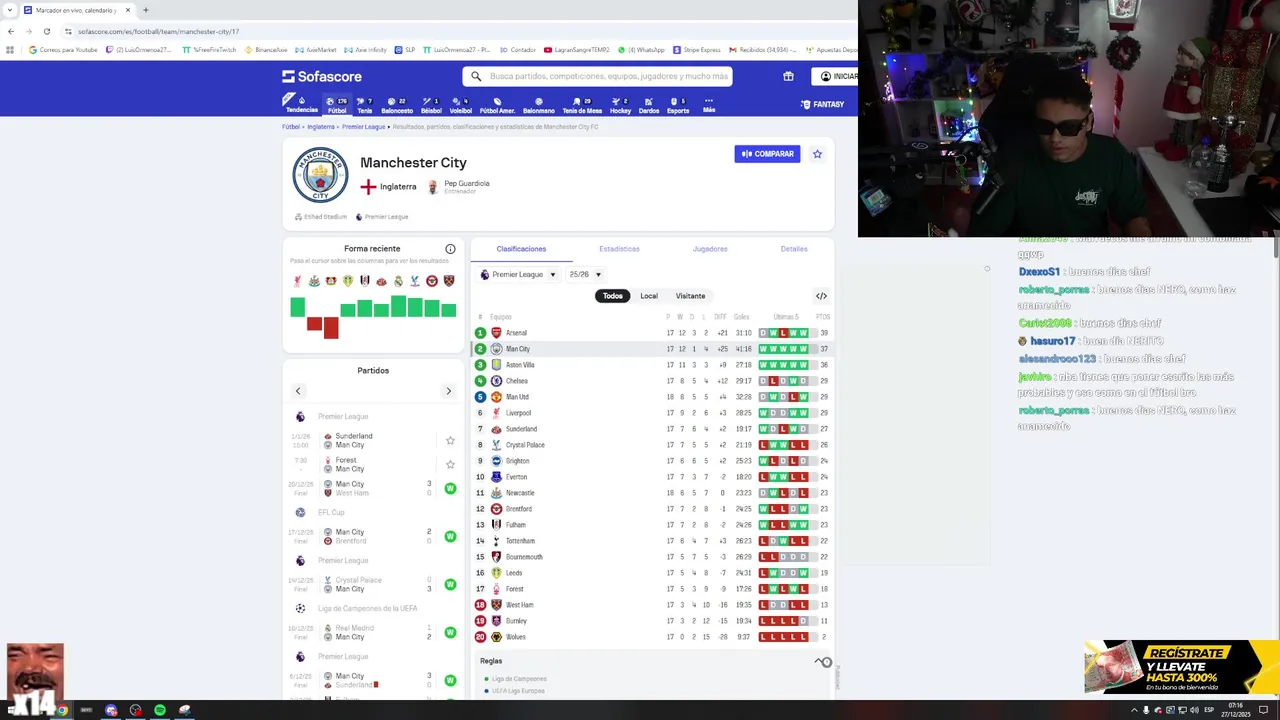The height and width of the screenshot is (720, 1280).
Task: Reload the page in the browser
Action: 46,31
